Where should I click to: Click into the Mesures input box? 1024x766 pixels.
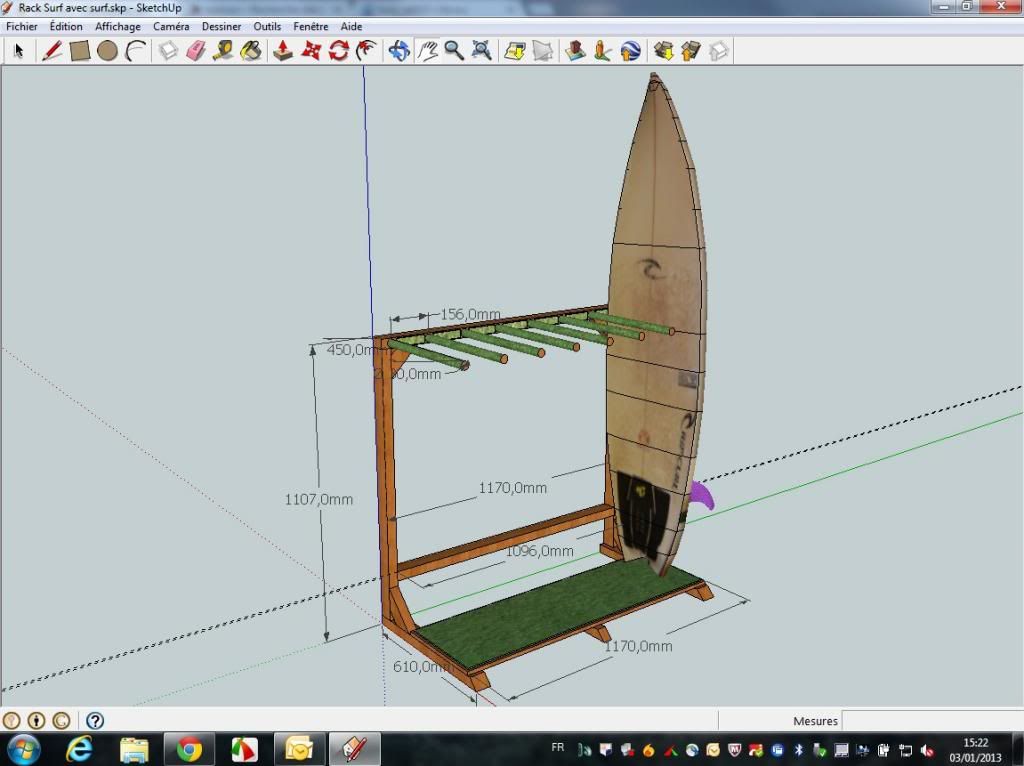[x=932, y=721]
